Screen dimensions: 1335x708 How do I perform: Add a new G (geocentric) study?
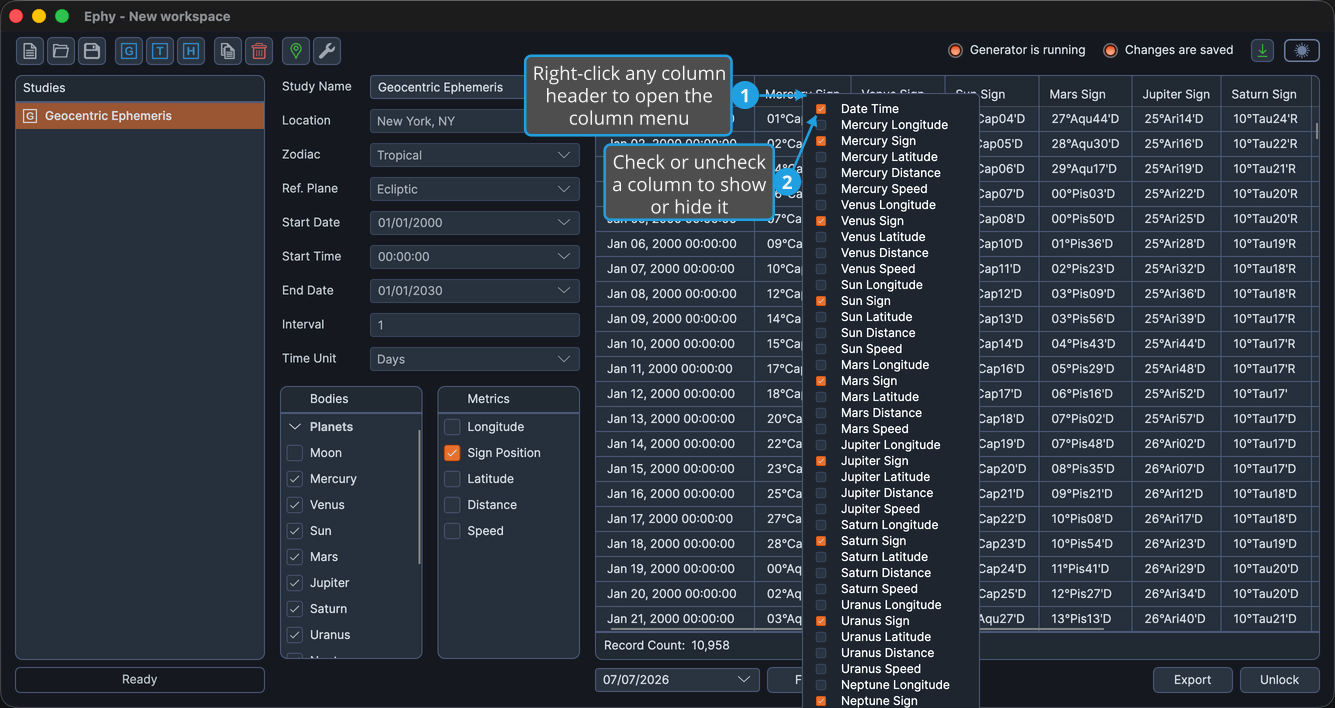click(129, 51)
